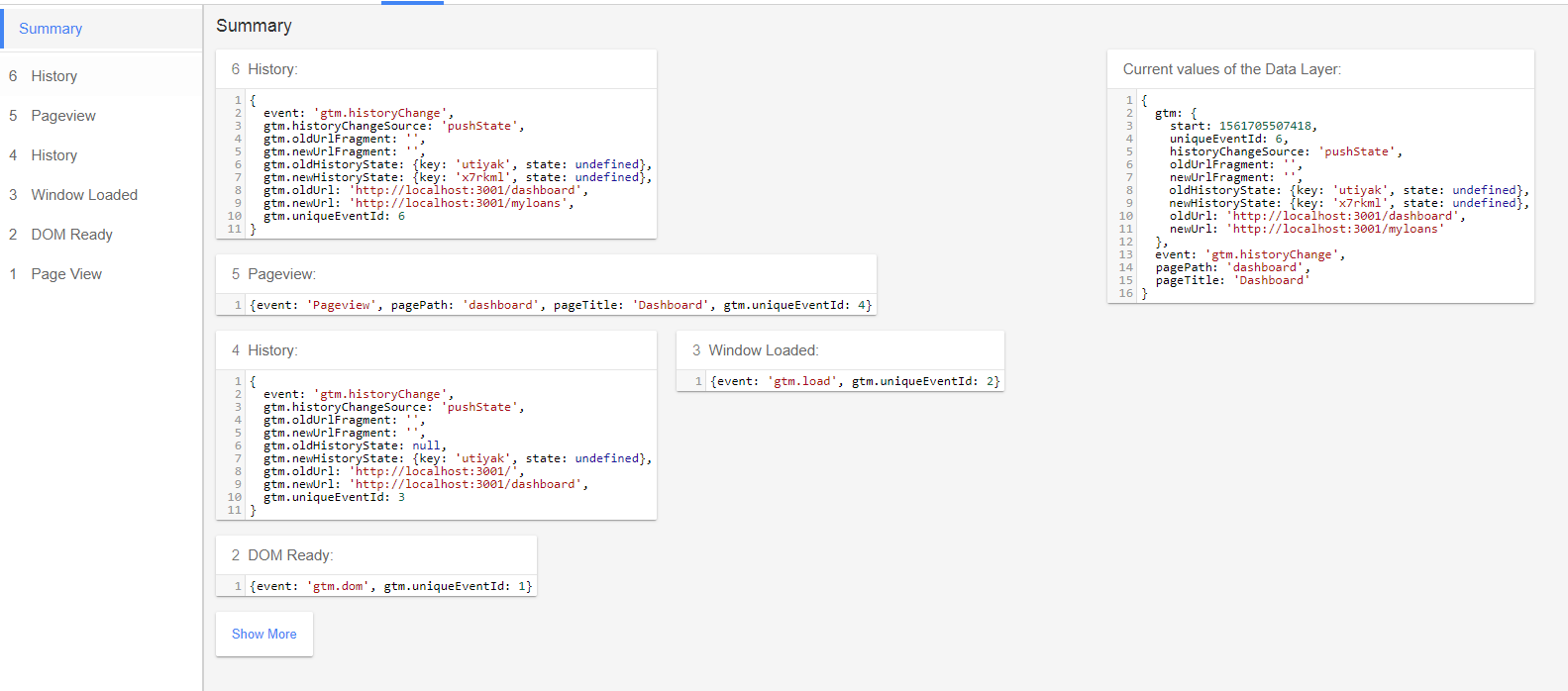The height and width of the screenshot is (691, 1568).
Task: Click the '6 History:' card header
Action: coord(436,69)
